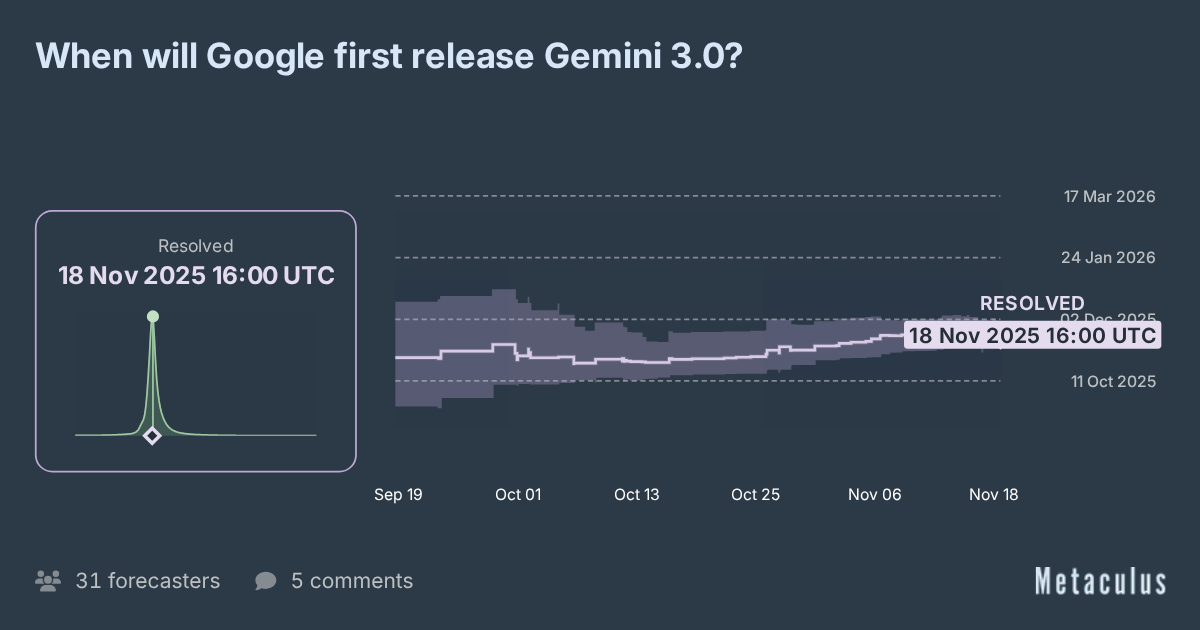The image size is (1200, 630).
Task: Click the 17 Mar 2026 y-axis label
Action: coord(1109,196)
